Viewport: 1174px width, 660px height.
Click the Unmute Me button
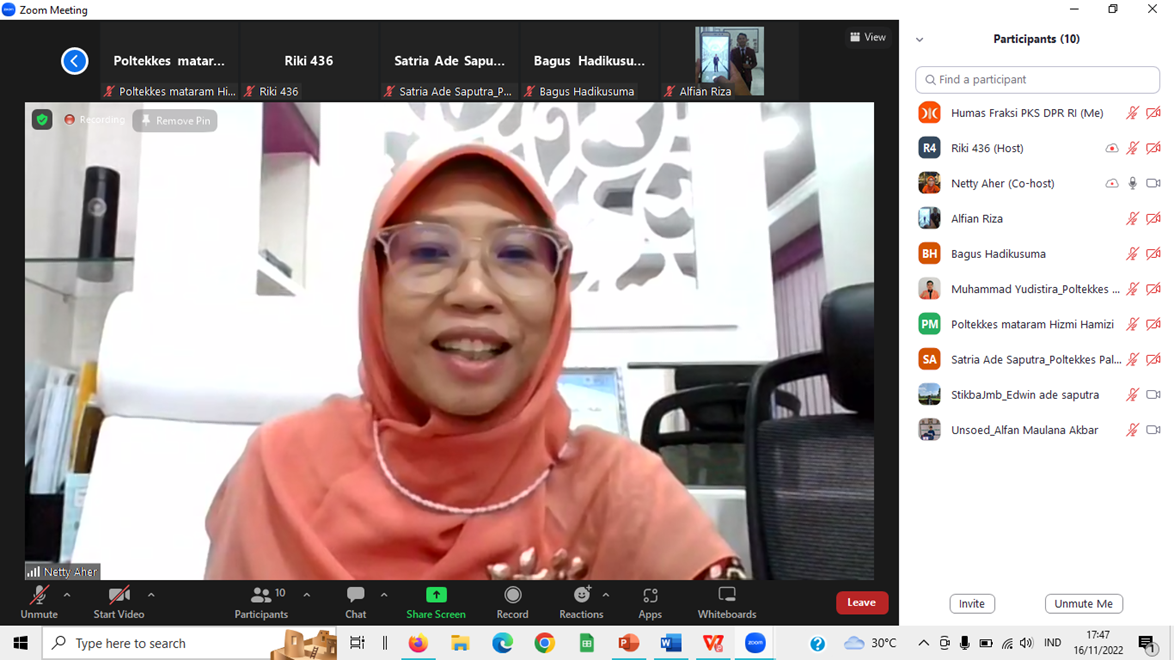1083,604
